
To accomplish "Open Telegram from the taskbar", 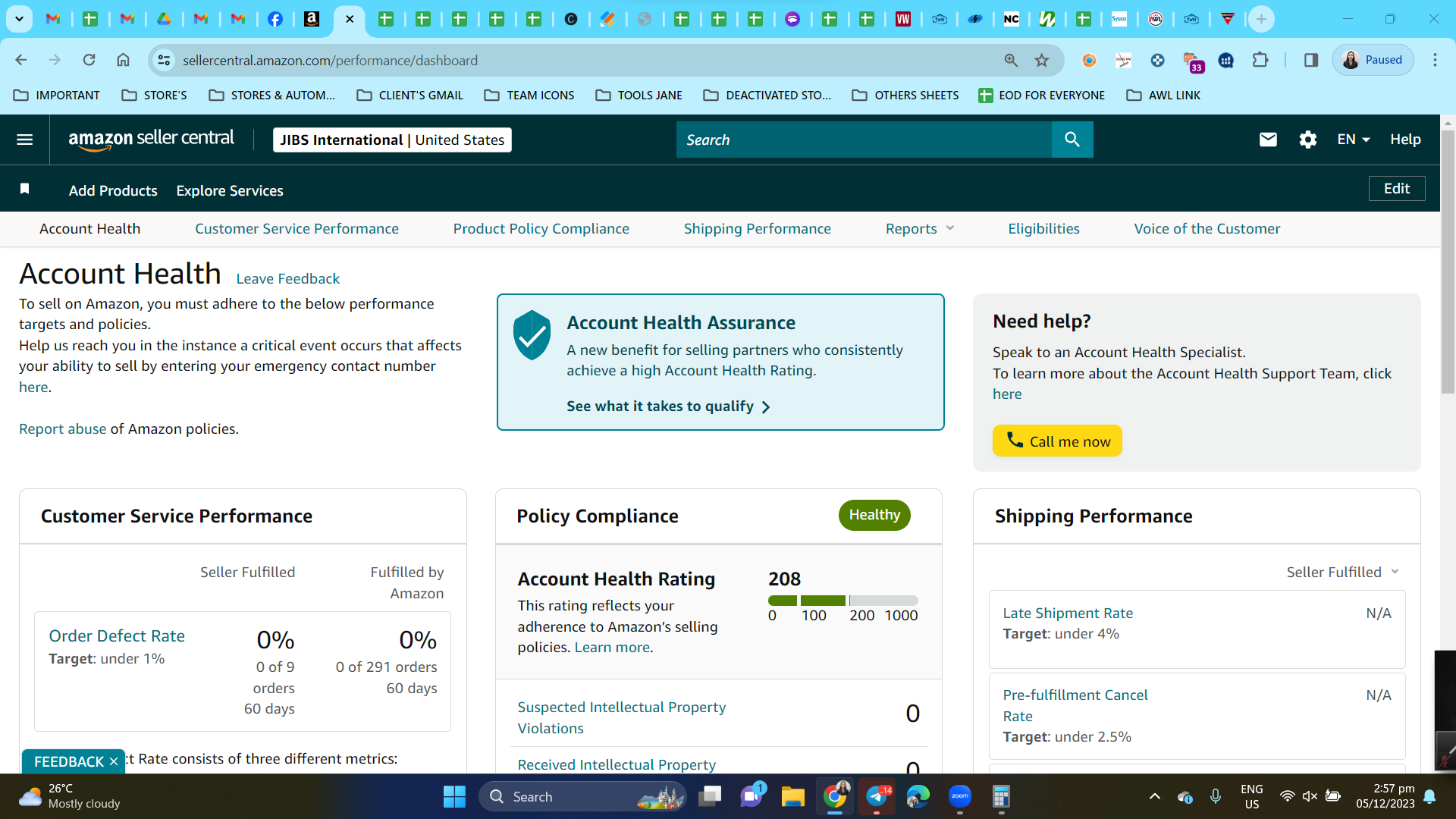I will [877, 796].
